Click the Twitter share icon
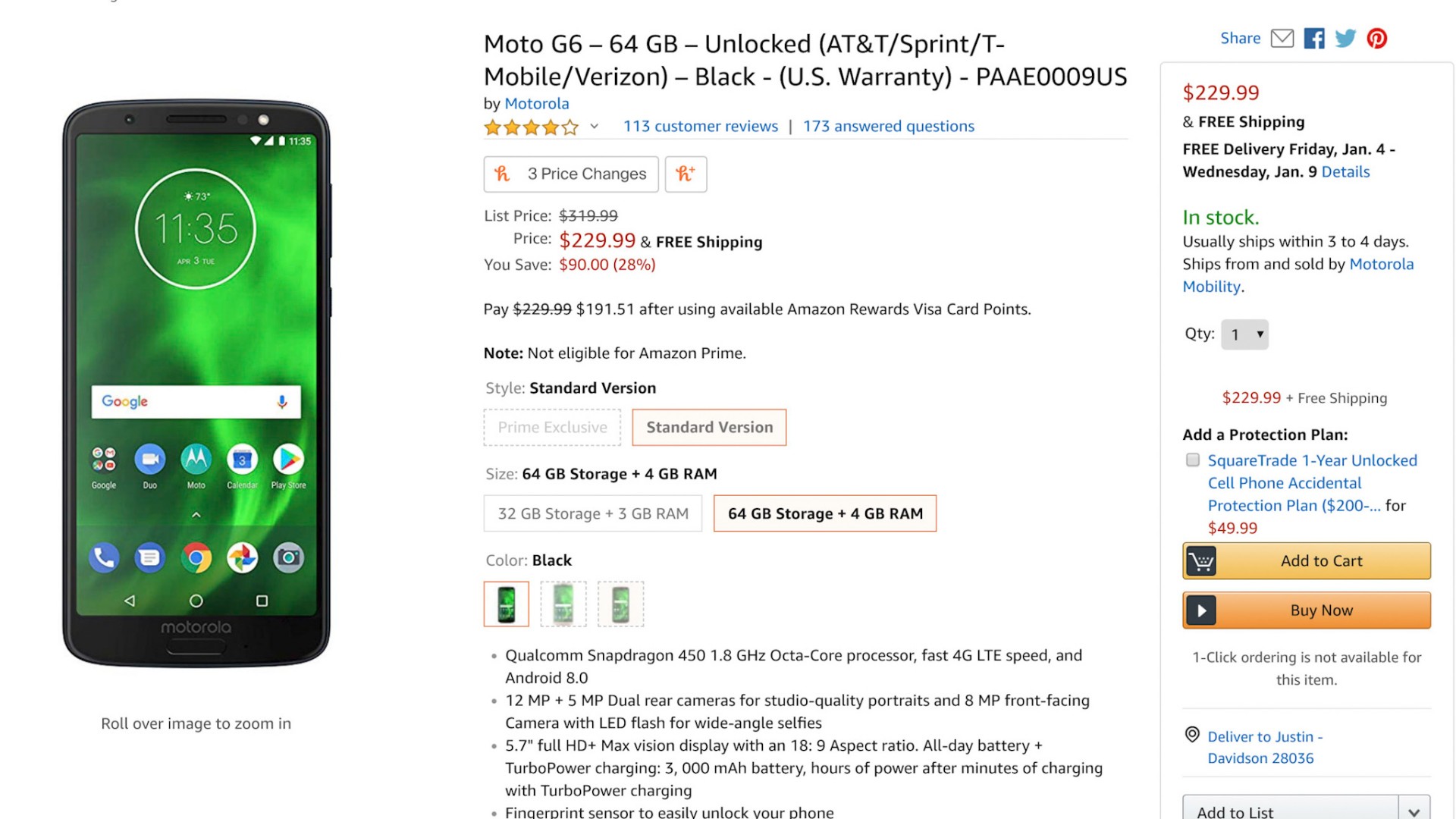Image resolution: width=1456 pixels, height=819 pixels. [x=1345, y=39]
